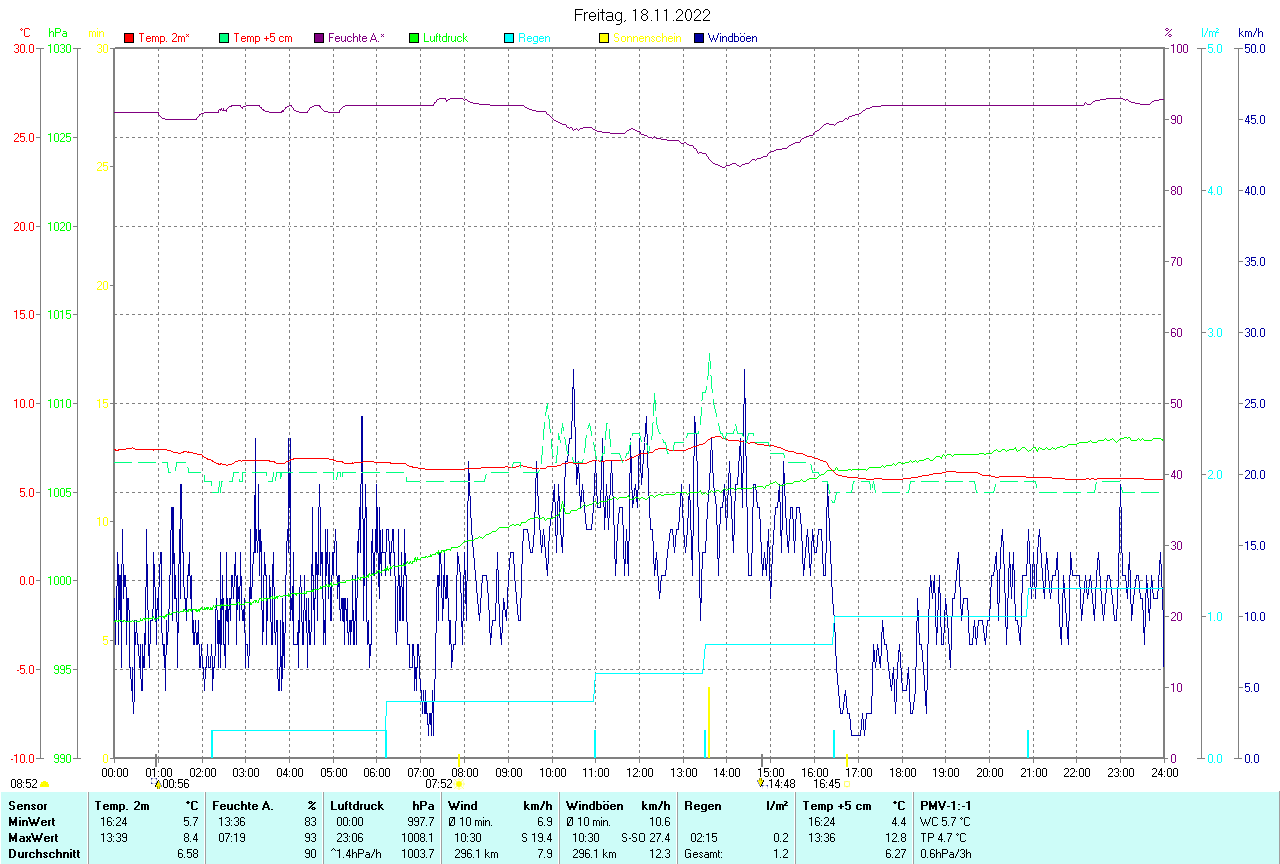
Task: Click the Temp +5 cm column header in table
Action: pos(837,806)
